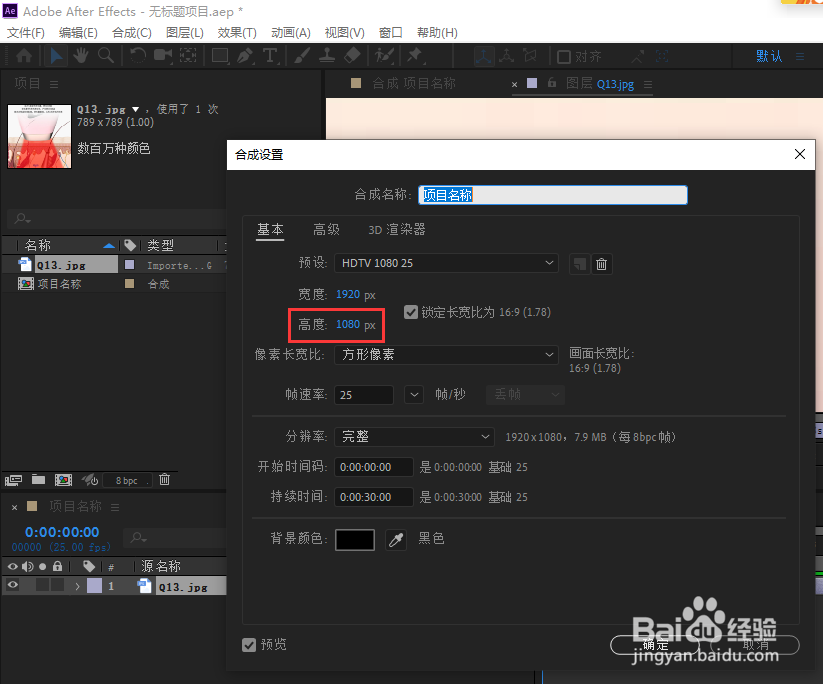The width and height of the screenshot is (823, 684).
Task: Open the 效果(T) menu
Action: coord(237,33)
